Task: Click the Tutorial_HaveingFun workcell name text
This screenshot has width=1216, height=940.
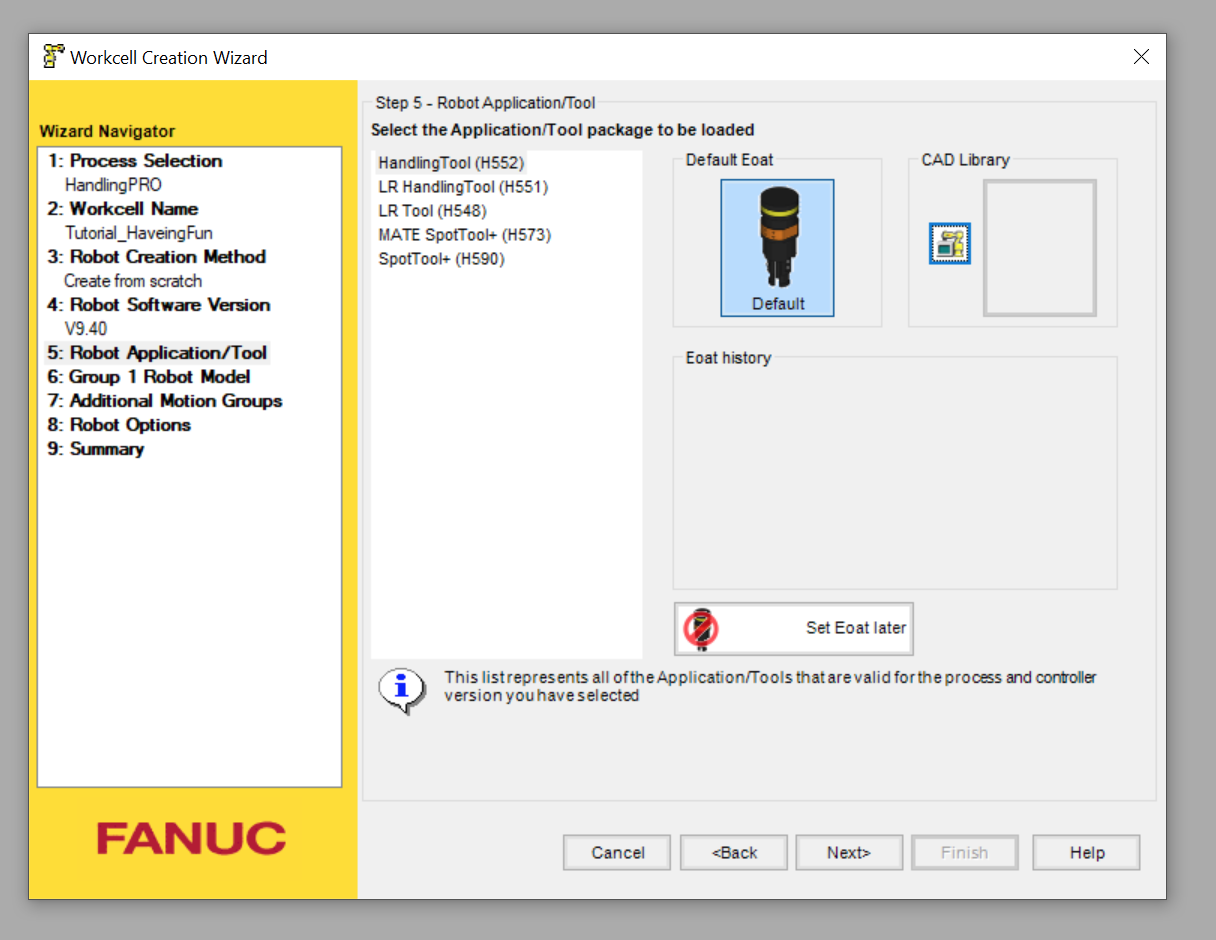Action: pos(139,233)
